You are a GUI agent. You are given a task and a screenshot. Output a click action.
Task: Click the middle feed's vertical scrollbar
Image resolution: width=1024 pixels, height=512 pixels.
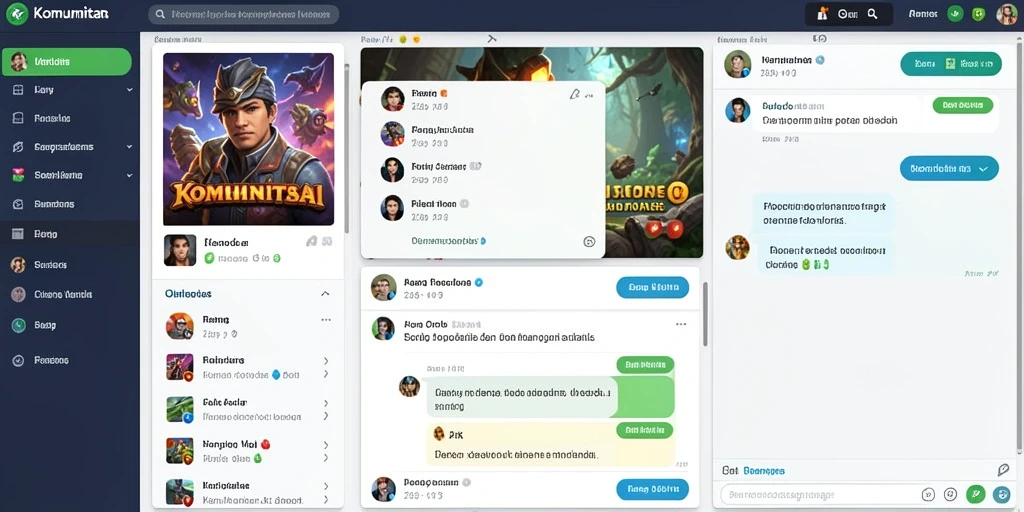tap(705, 314)
